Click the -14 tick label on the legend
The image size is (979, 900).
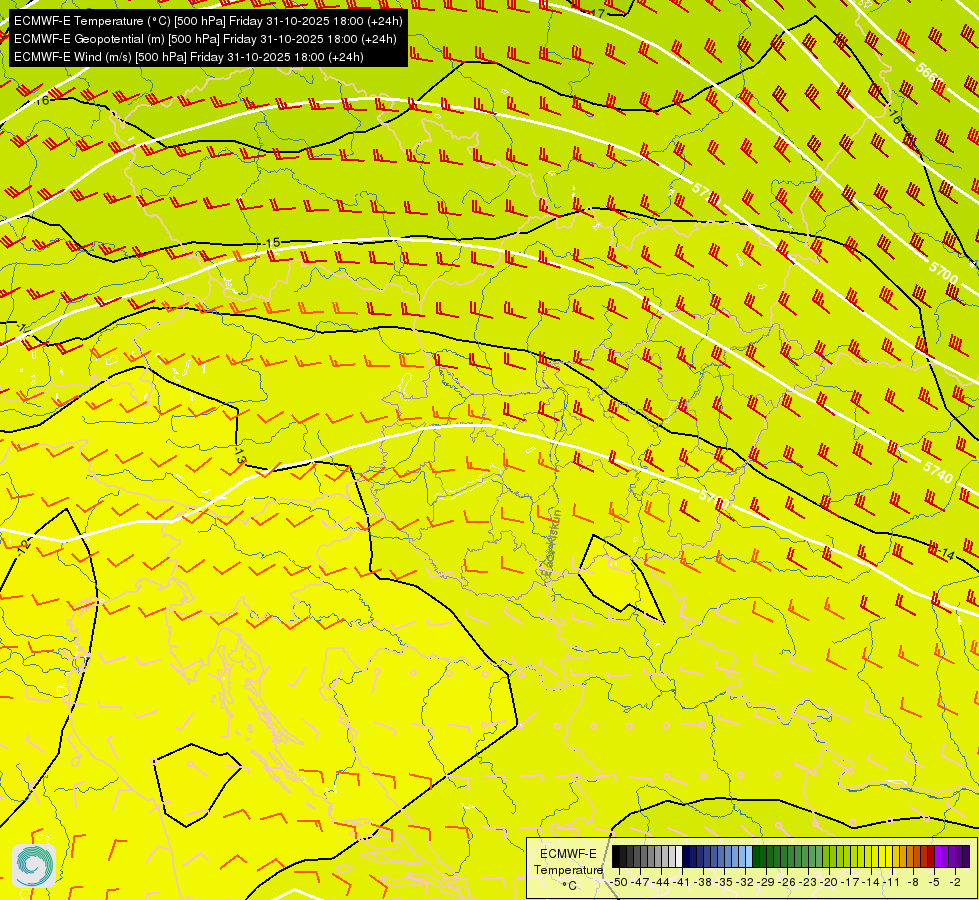(x=870, y=882)
